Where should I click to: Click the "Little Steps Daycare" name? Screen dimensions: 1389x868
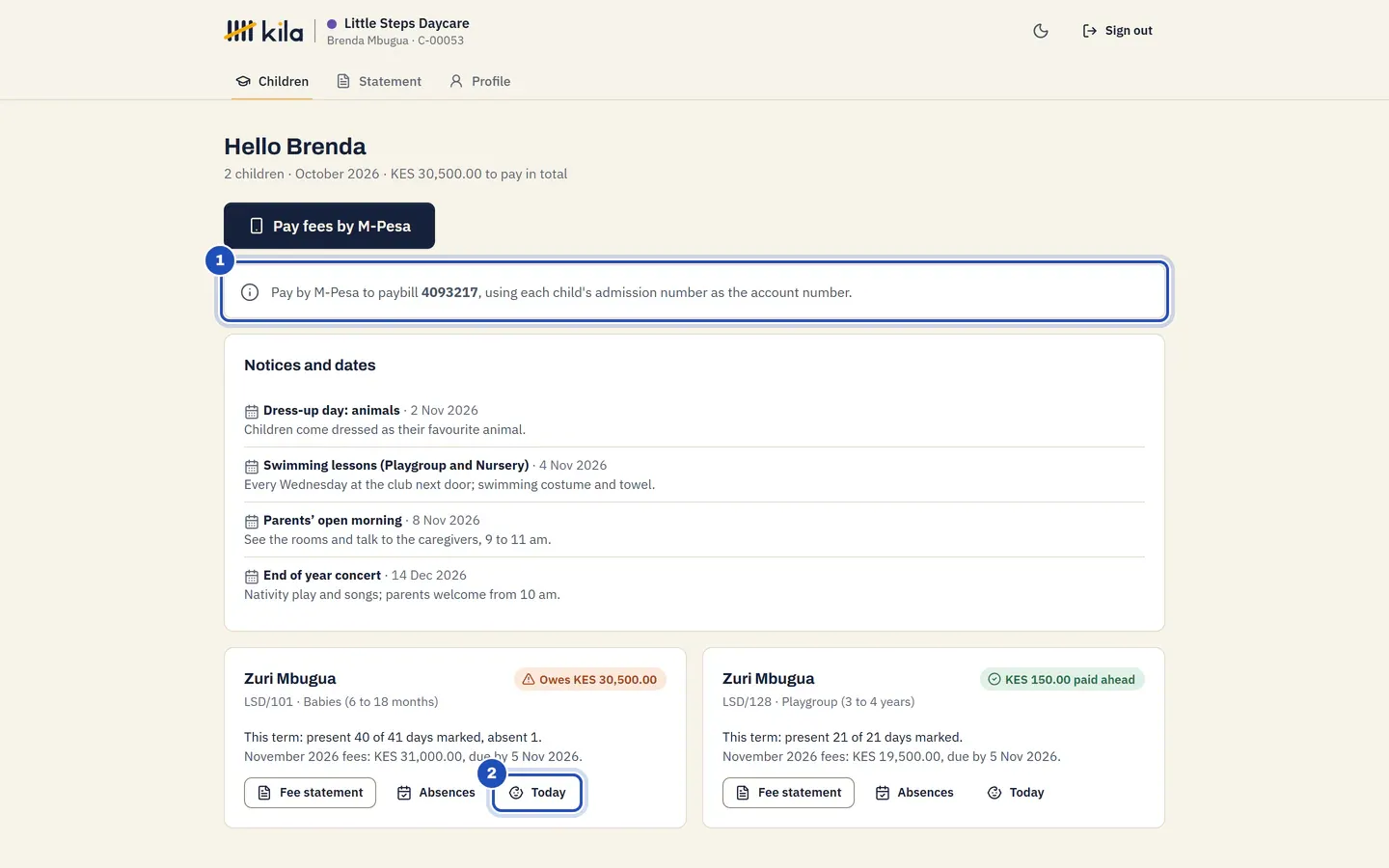pyautogui.click(x=407, y=23)
